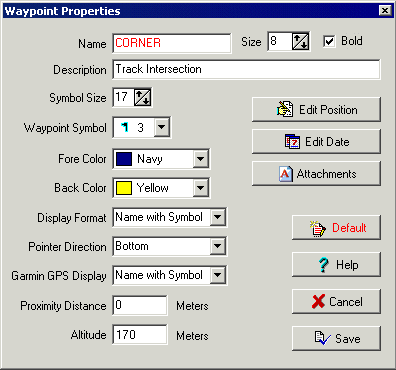This screenshot has width=396, height=370.
Task: Click the Edit Date calendar icon
Action: [x=292, y=142]
